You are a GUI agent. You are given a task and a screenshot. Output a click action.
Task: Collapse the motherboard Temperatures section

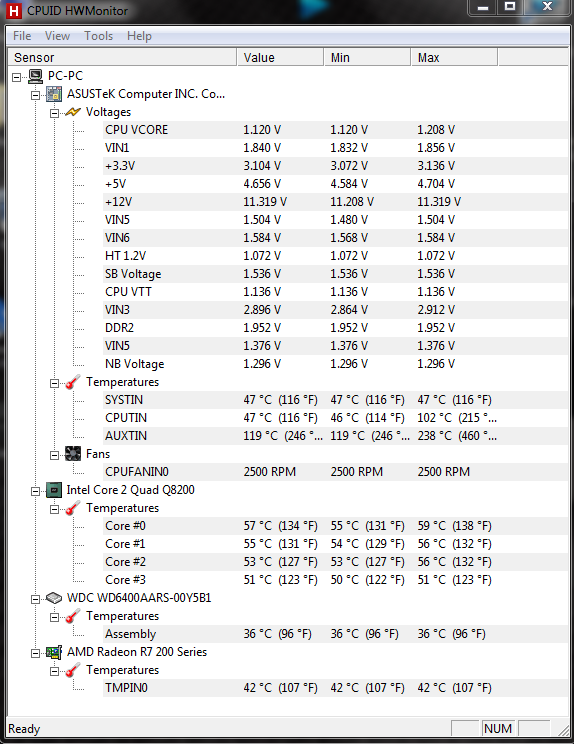tap(55, 383)
